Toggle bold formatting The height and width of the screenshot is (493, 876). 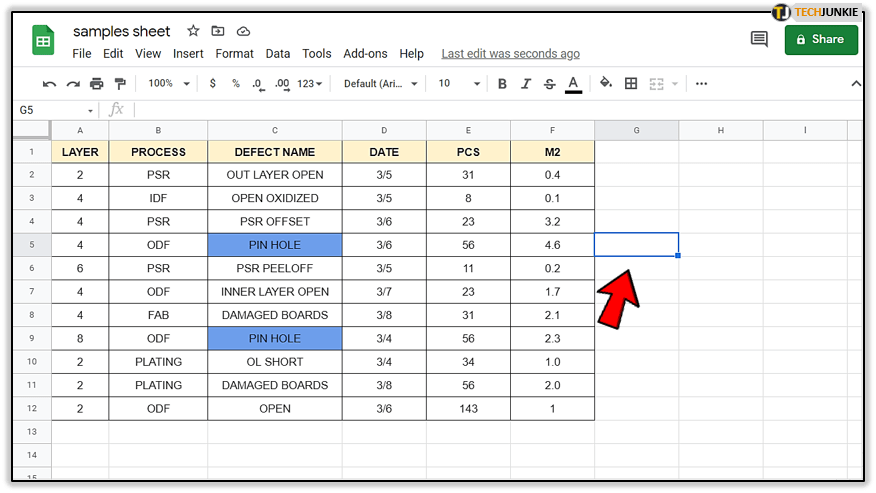(502, 84)
